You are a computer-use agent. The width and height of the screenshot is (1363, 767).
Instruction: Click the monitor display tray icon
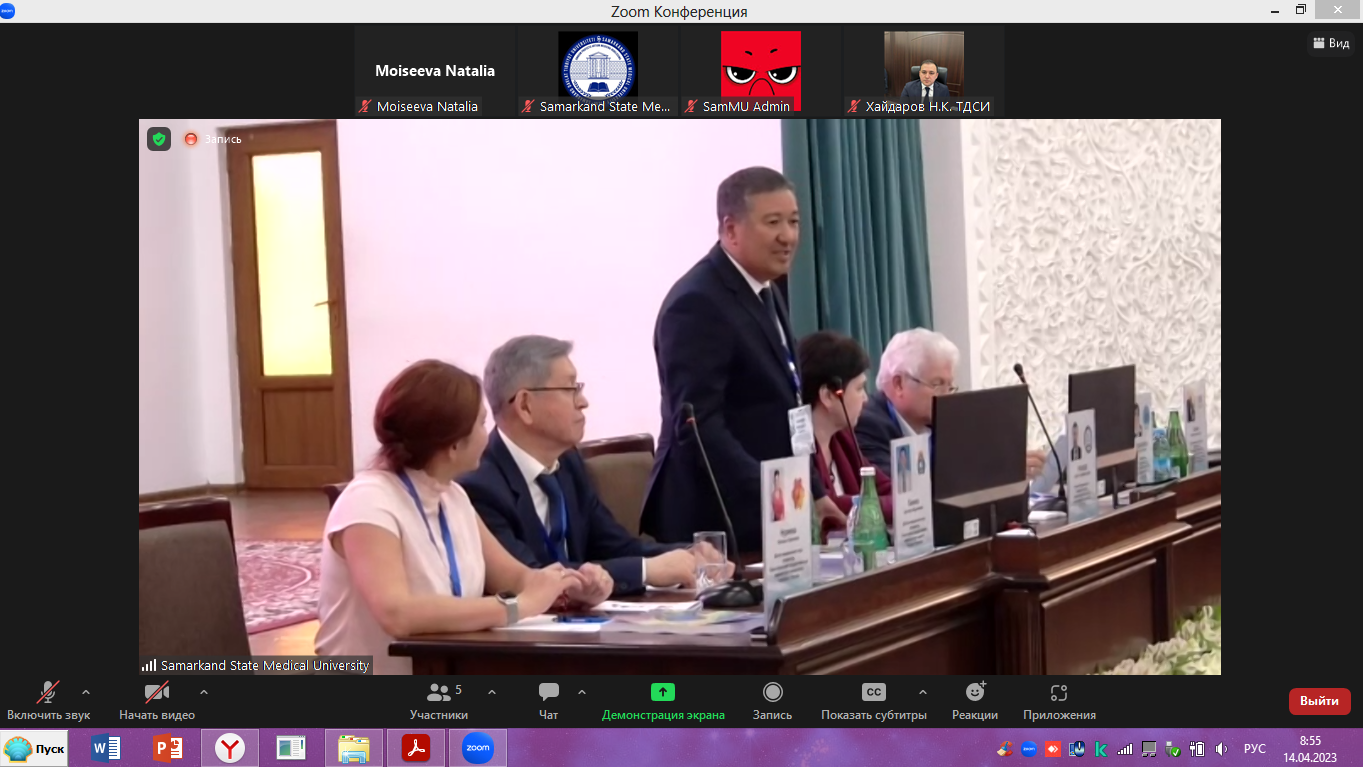[1149, 749]
